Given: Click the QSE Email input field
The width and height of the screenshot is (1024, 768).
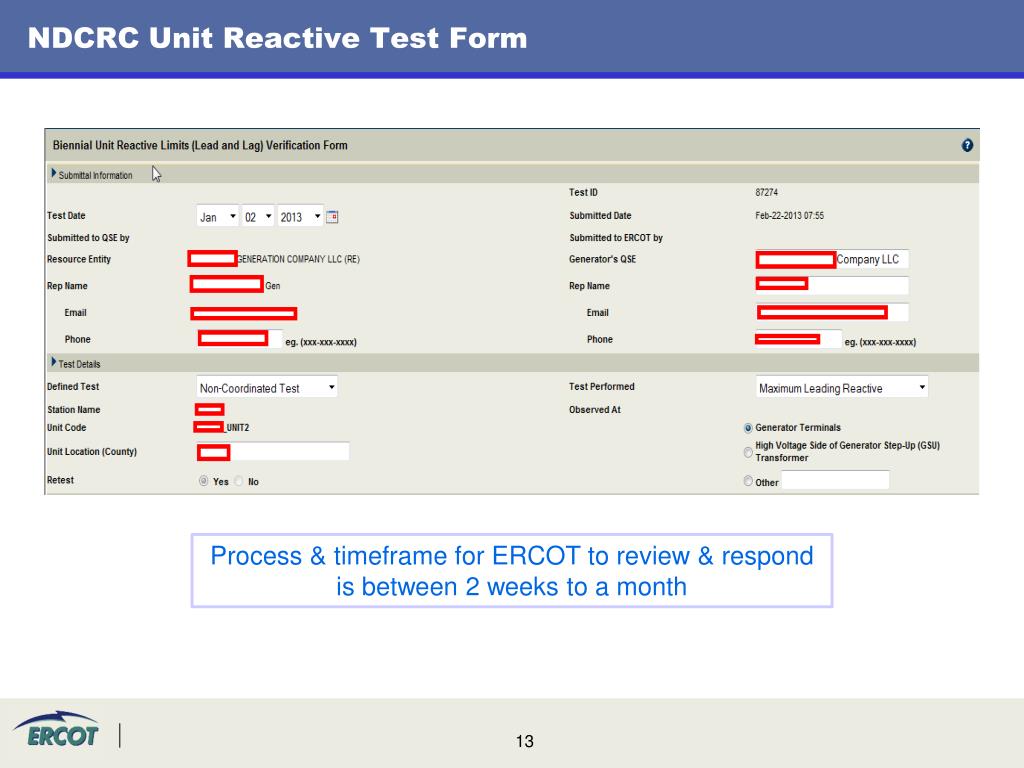Looking at the screenshot, I should pyautogui.click(x=832, y=312).
